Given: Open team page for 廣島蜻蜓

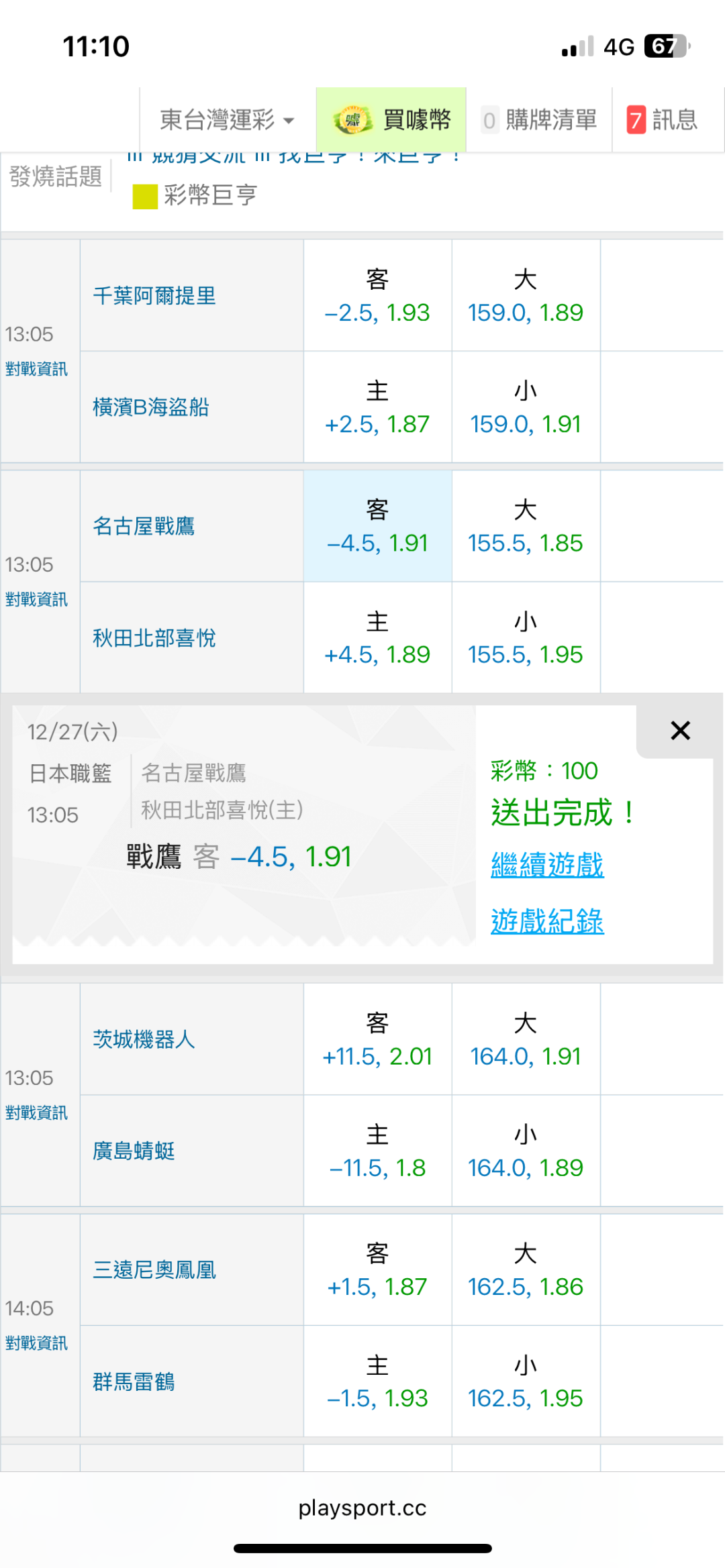Looking at the screenshot, I should pos(134,1151).
